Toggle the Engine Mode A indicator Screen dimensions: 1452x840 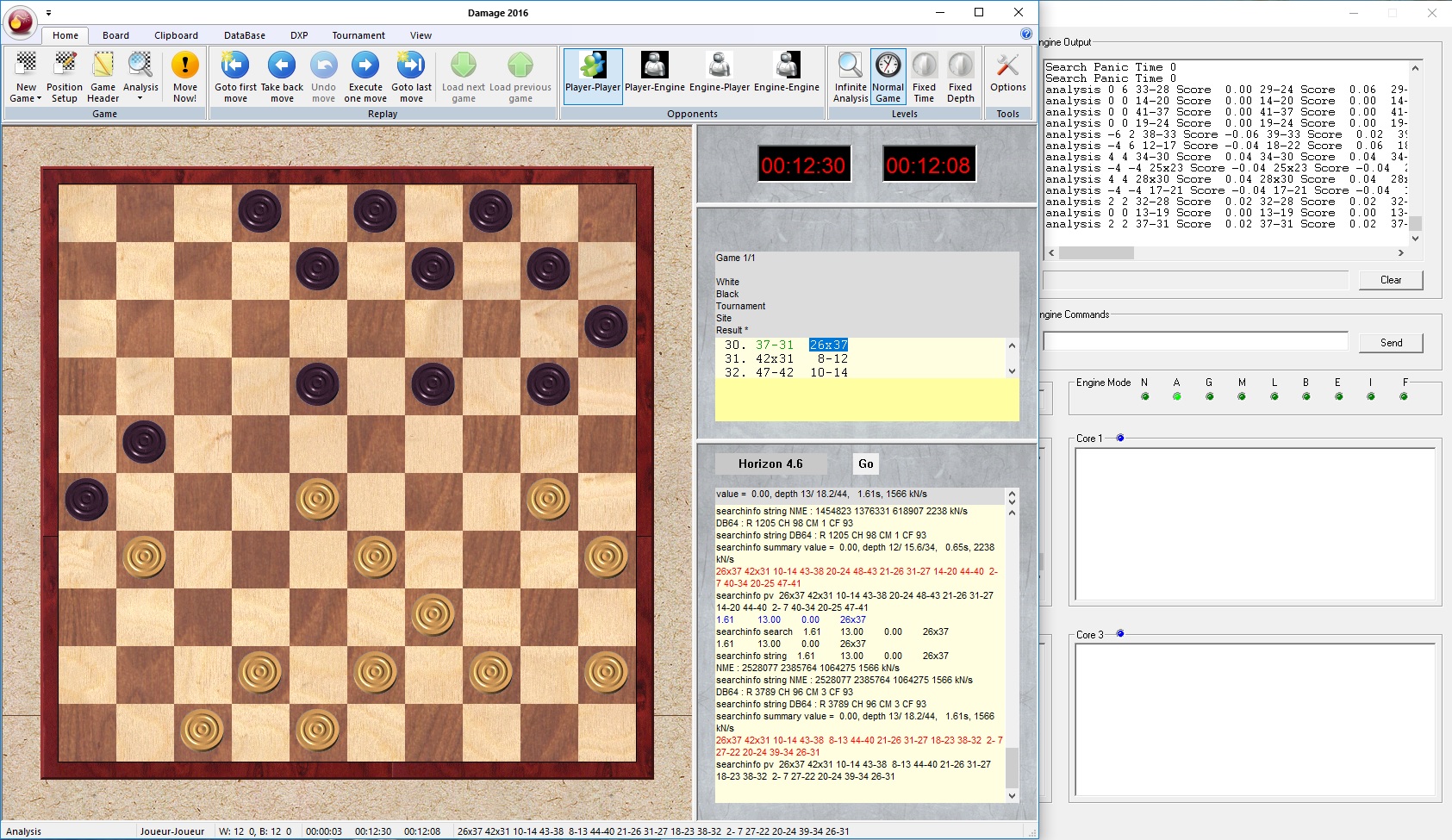(x=1176, y=396)
